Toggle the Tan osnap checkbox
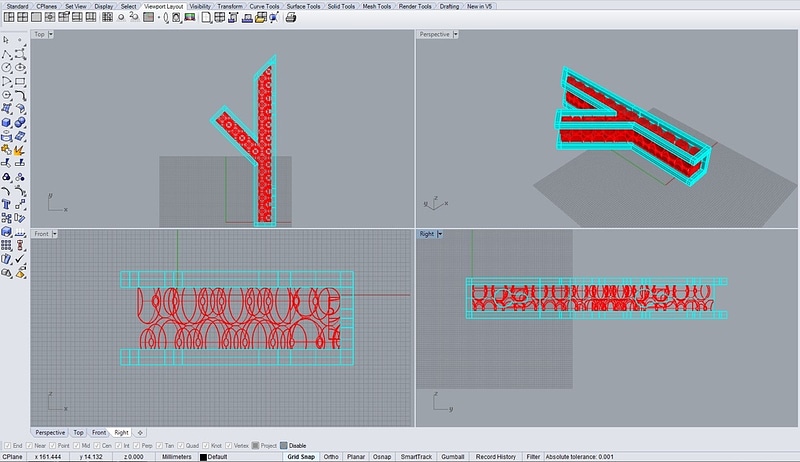Screen dimensions: 800x462 coord(159,446)
